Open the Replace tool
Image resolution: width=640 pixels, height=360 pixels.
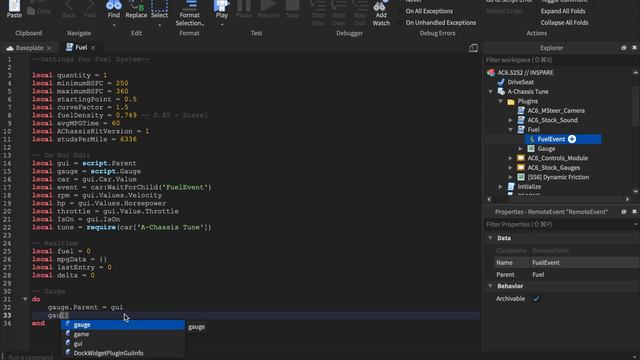tap(136, 5)
